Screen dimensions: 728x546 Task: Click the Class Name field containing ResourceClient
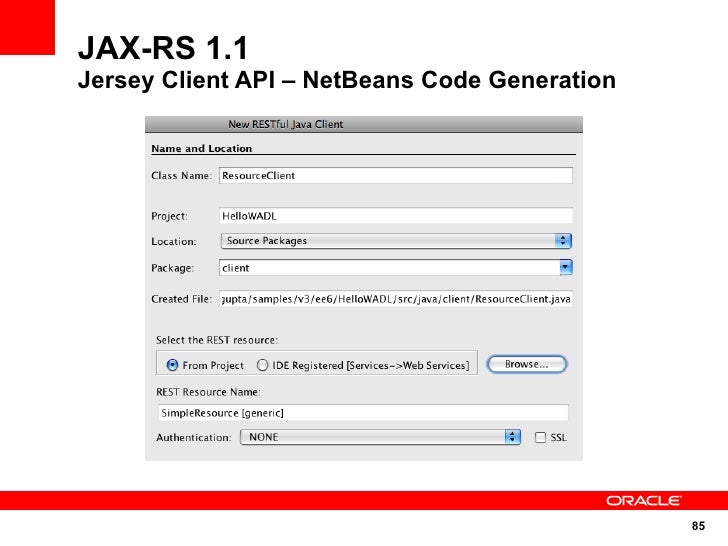(396, 176)
